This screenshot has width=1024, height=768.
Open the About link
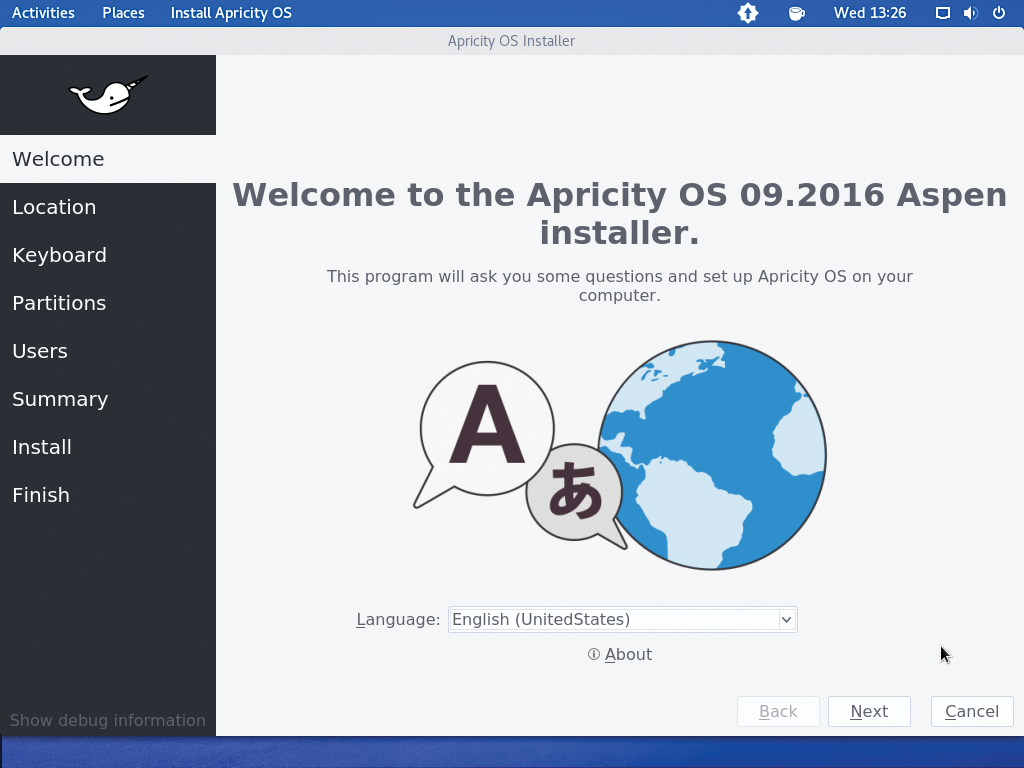tap(628, 654)
